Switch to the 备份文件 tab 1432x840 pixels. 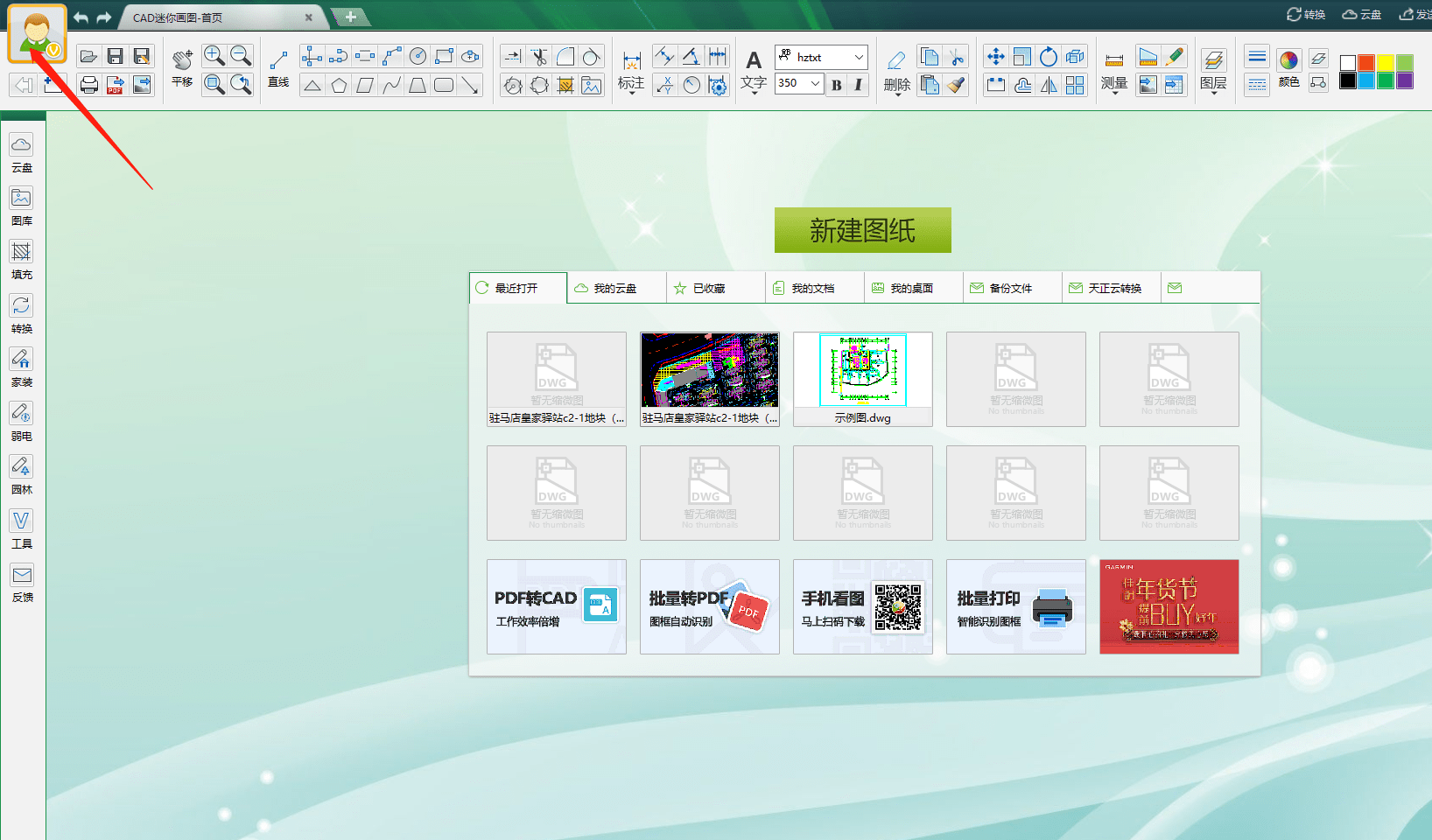(1012, 288)
